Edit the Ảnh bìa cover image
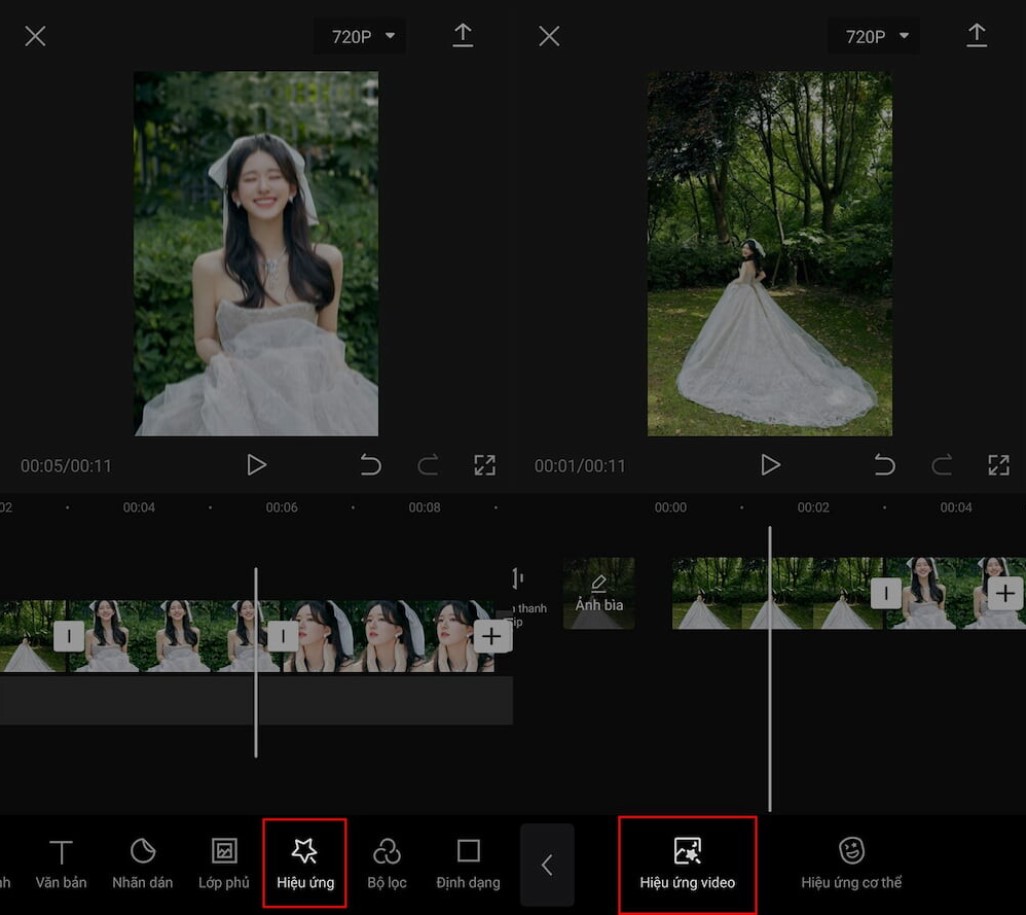The width and height of the screenshot is (1026, 915). [x=598, y=592]
